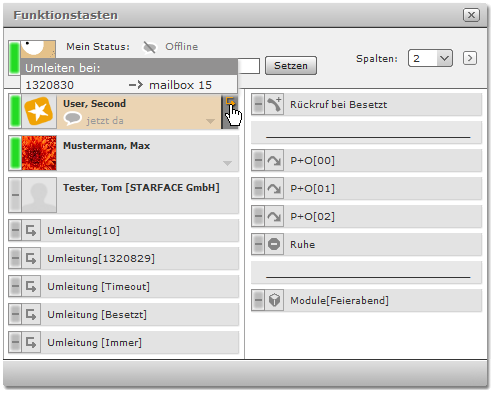
Task: Click the Umleitung[10] redirect arrow icon
Action: coord(31,230)
